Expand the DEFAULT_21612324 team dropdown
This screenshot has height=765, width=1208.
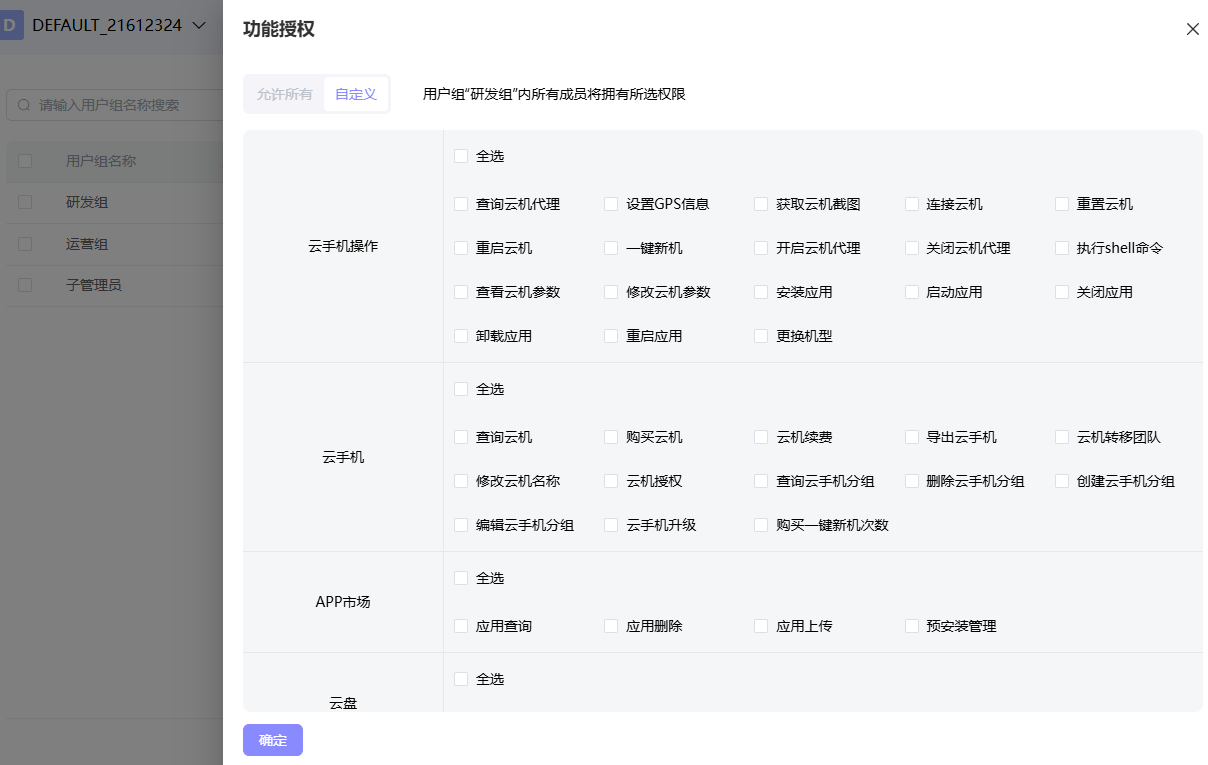tap(199, 26)
